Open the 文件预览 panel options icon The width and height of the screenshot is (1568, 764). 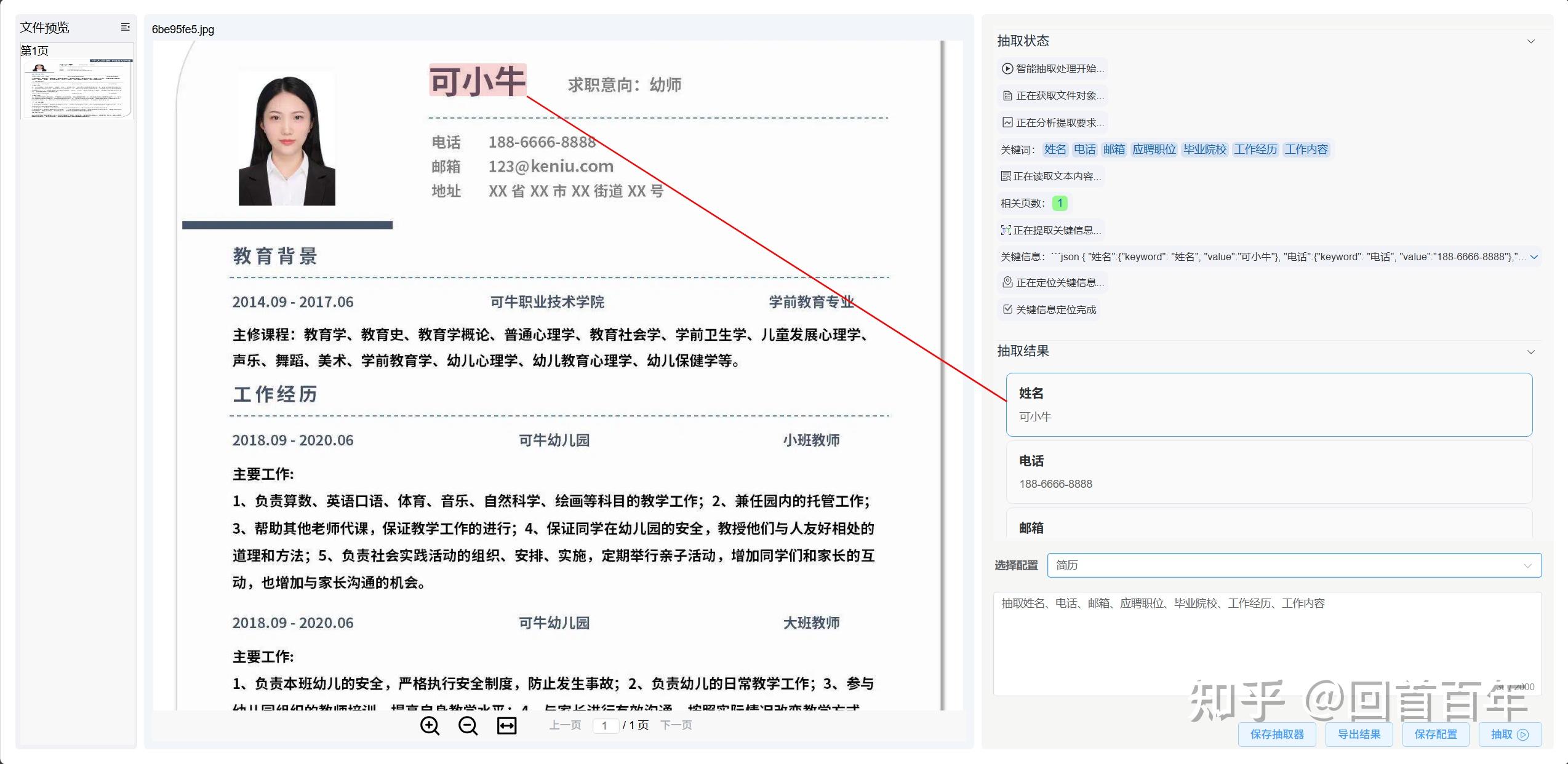click(x=126, y=27)
